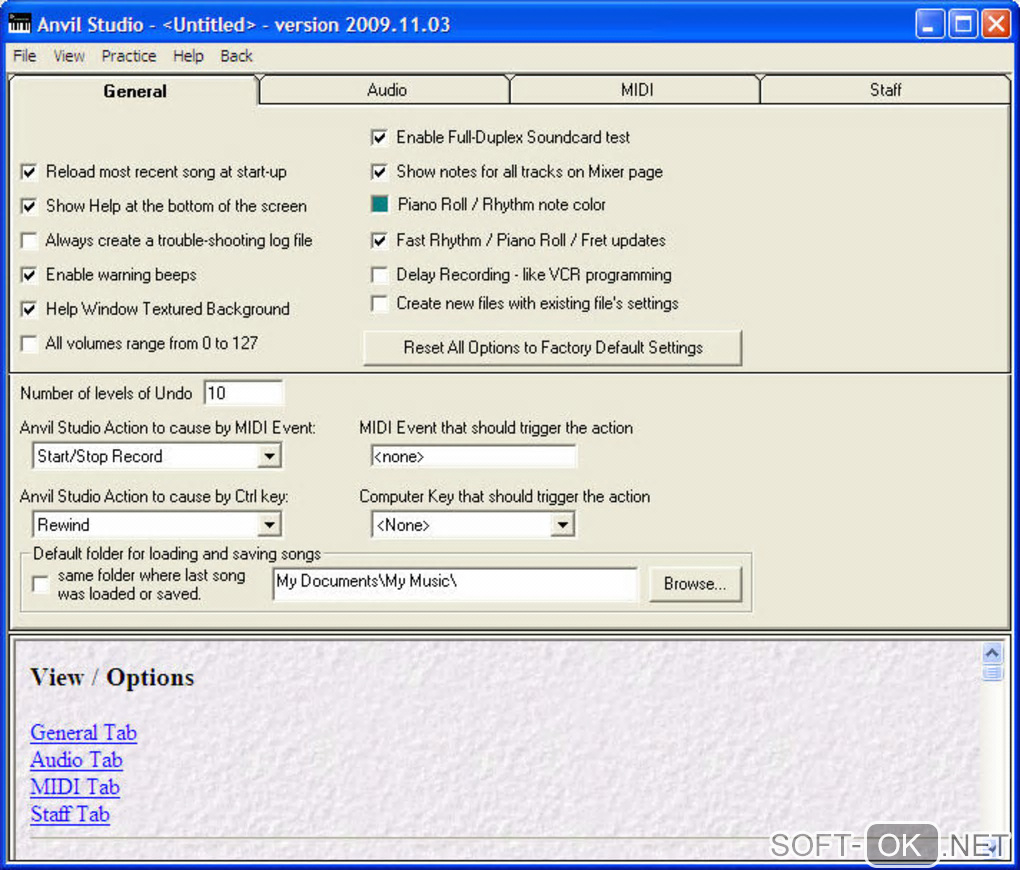Click the Back menu item
1020x870 pixels.
point(236,56)
